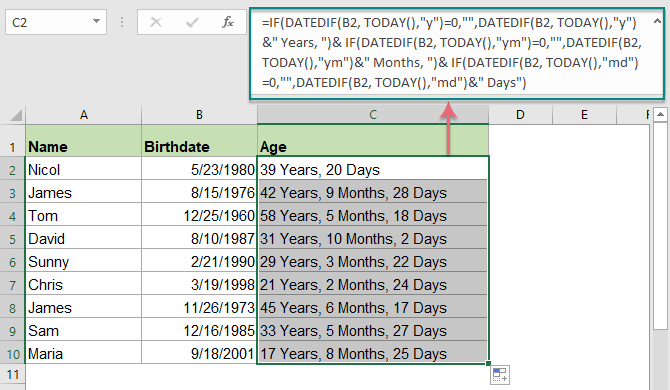Screen dimensions: 670x390
Task: Select row 1 header
Action: (12, 141)
